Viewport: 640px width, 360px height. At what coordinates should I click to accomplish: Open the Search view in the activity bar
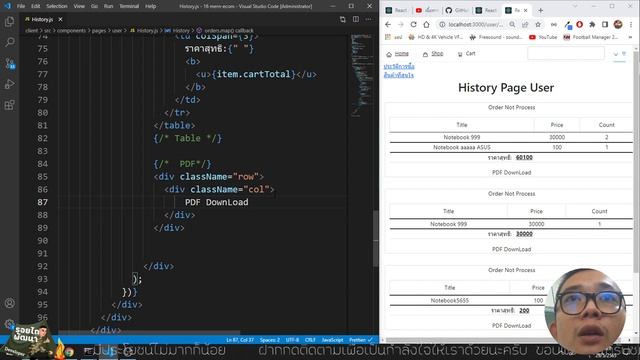9,42
